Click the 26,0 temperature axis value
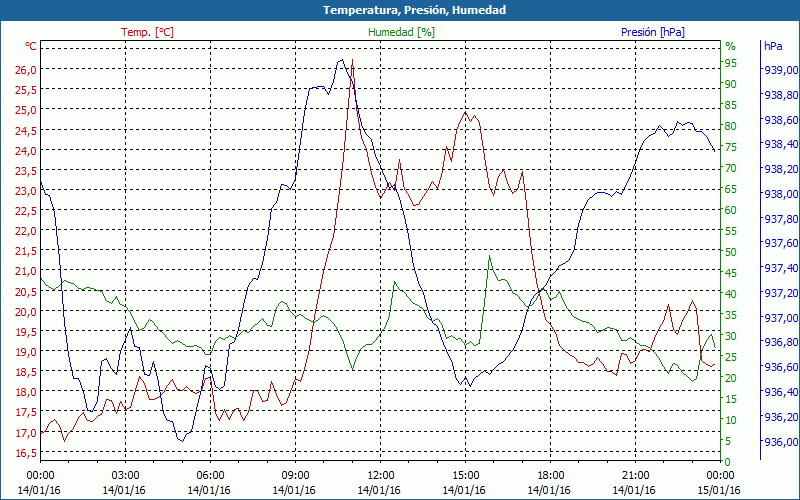Viewport: 800px width, 500px height. click(27, 70)
